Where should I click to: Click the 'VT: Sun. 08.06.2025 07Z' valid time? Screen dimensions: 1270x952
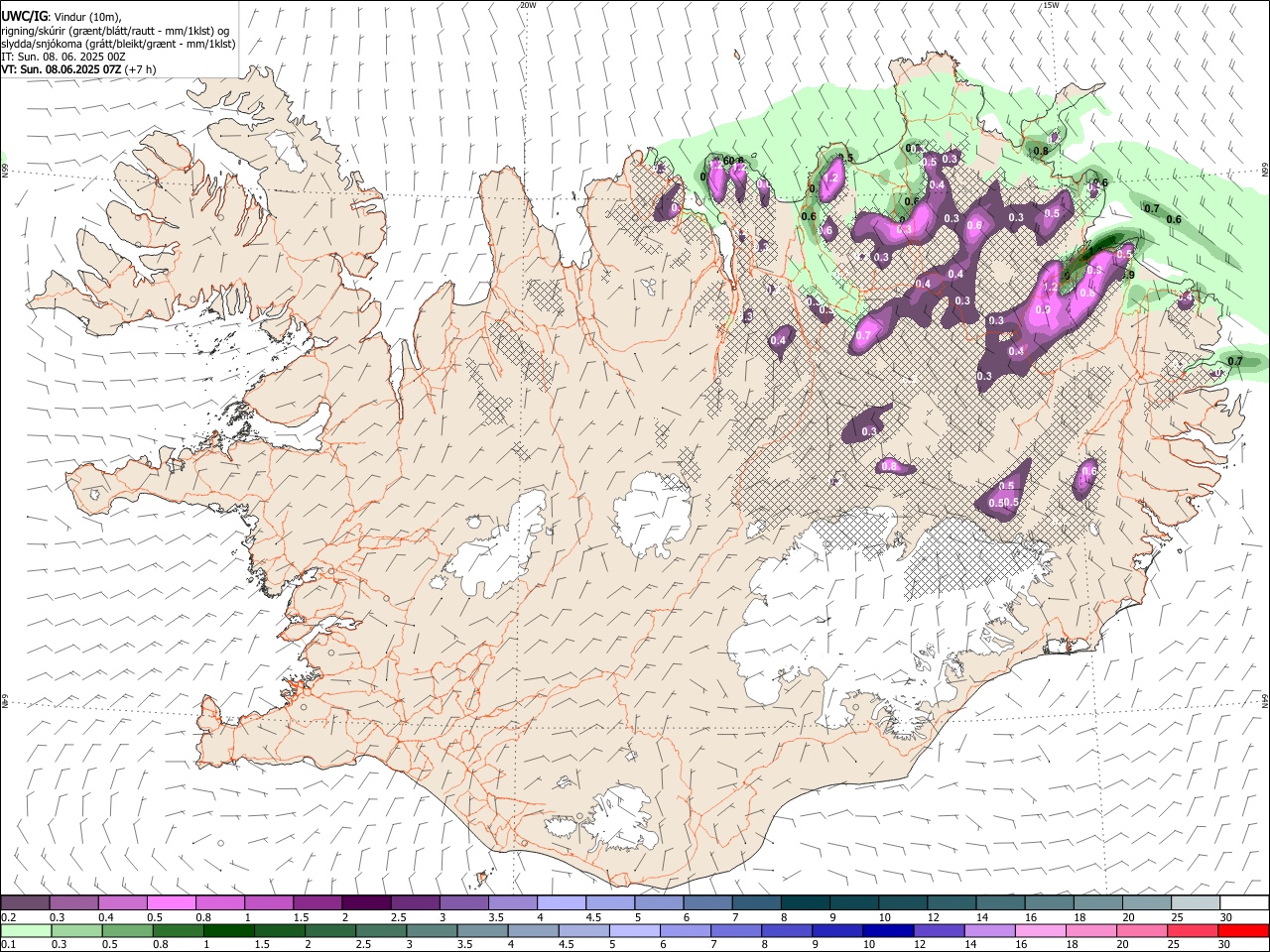62,69
